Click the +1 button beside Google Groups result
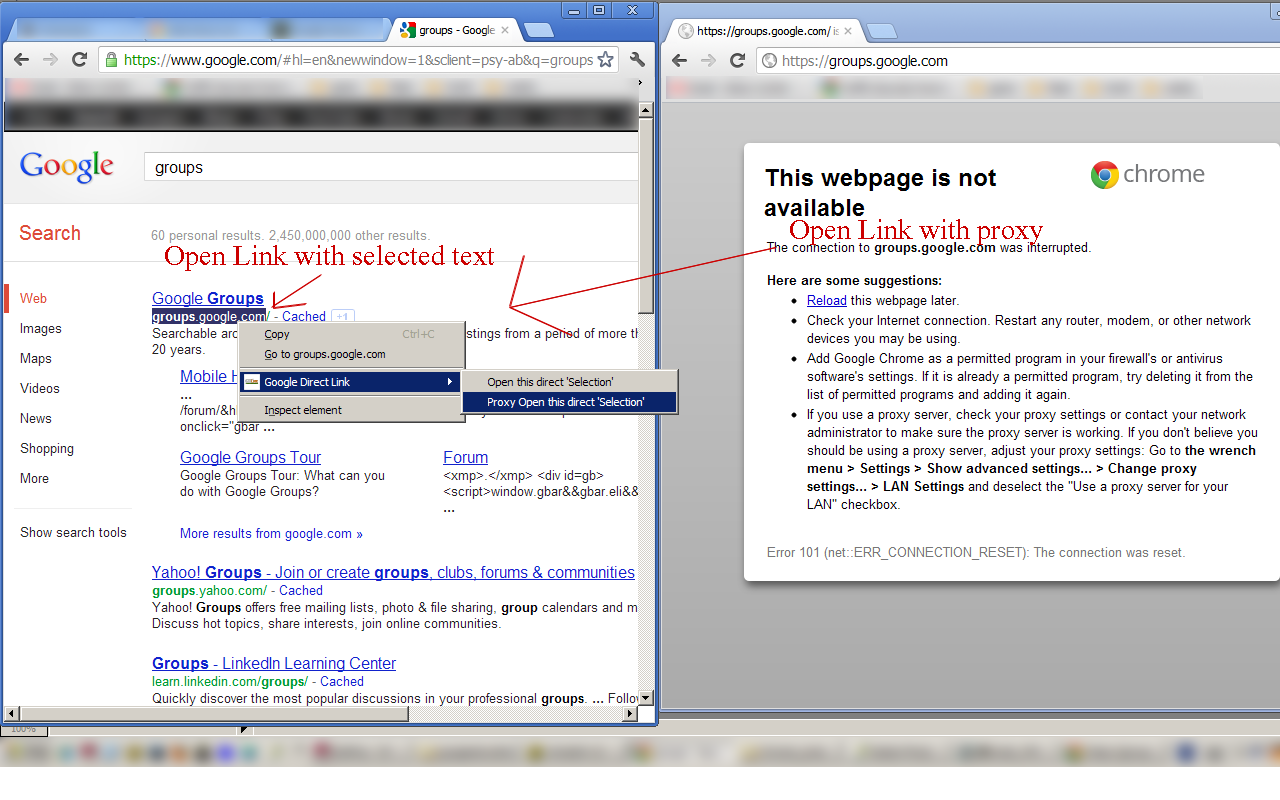The width and height of the screenshot is (1280, 800). click(x=342, y=317)
